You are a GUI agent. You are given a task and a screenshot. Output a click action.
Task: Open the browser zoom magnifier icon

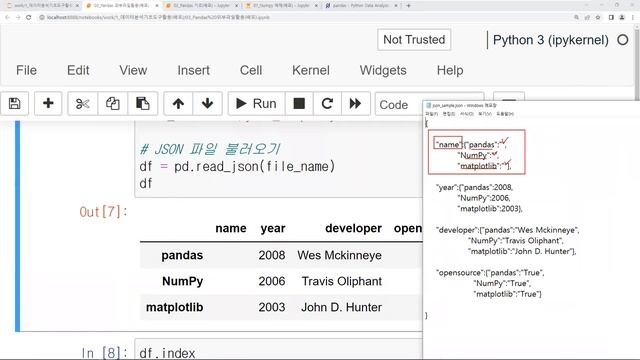coord(576,18)
